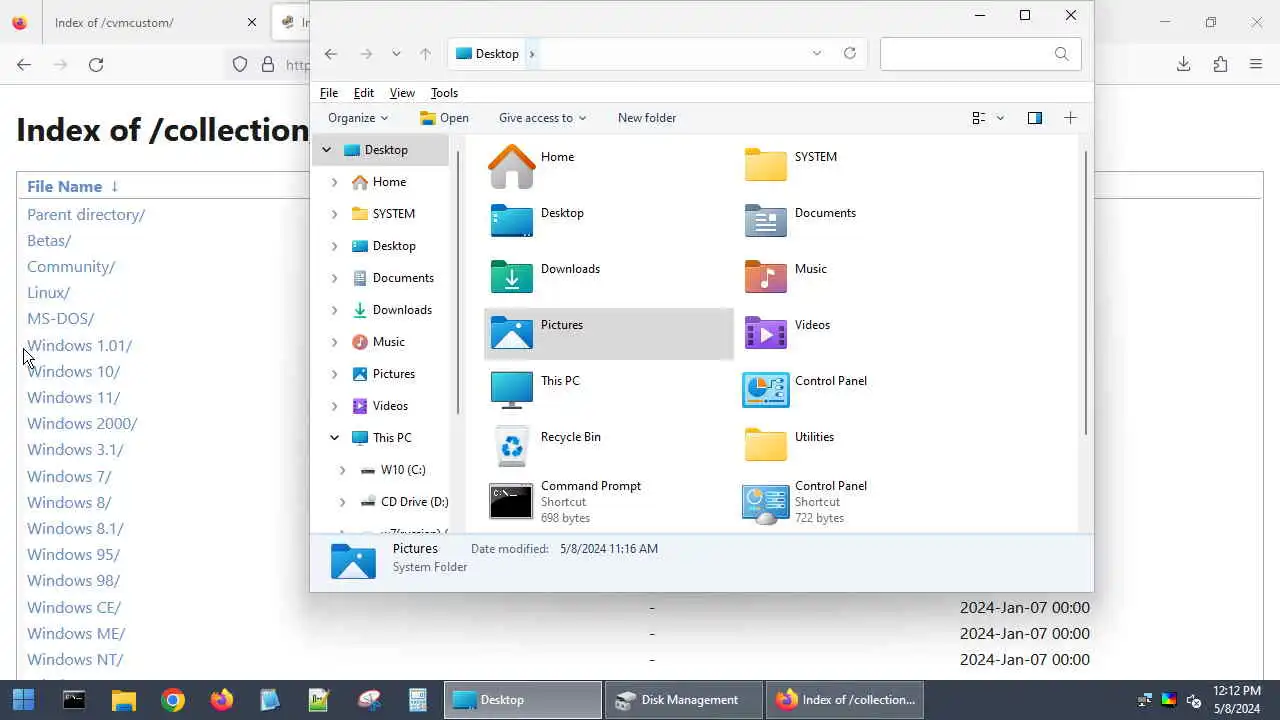Select the Control Panel icon next to This PC
The width and height of the screenshot is (1280, 720).
point(765,389)
